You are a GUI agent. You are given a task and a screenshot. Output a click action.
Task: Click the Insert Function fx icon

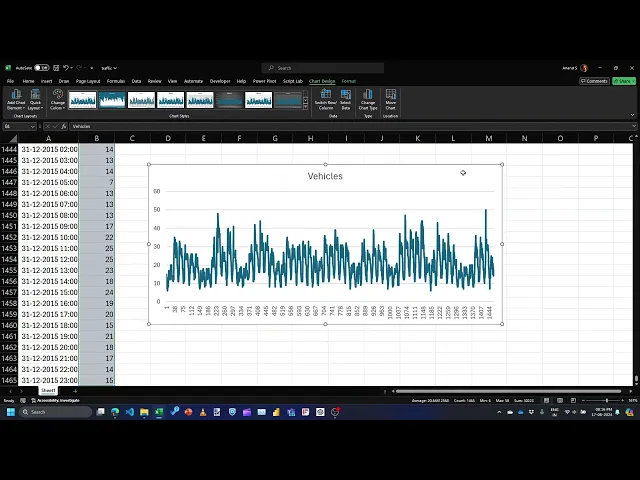(64, 127)
